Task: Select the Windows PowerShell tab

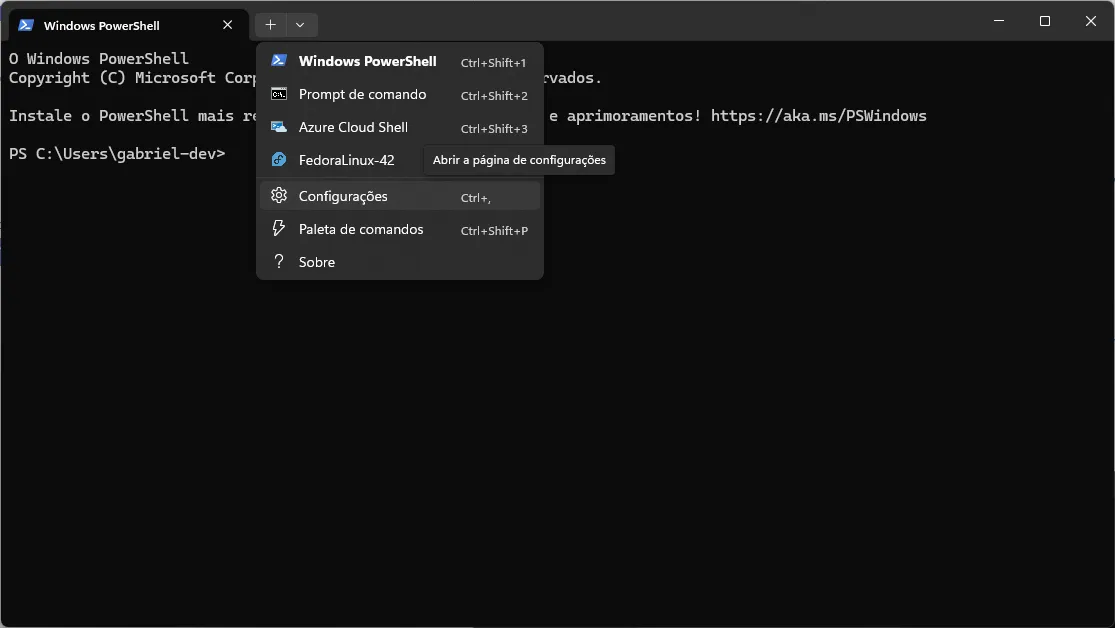Action: [x=129, y=26]
